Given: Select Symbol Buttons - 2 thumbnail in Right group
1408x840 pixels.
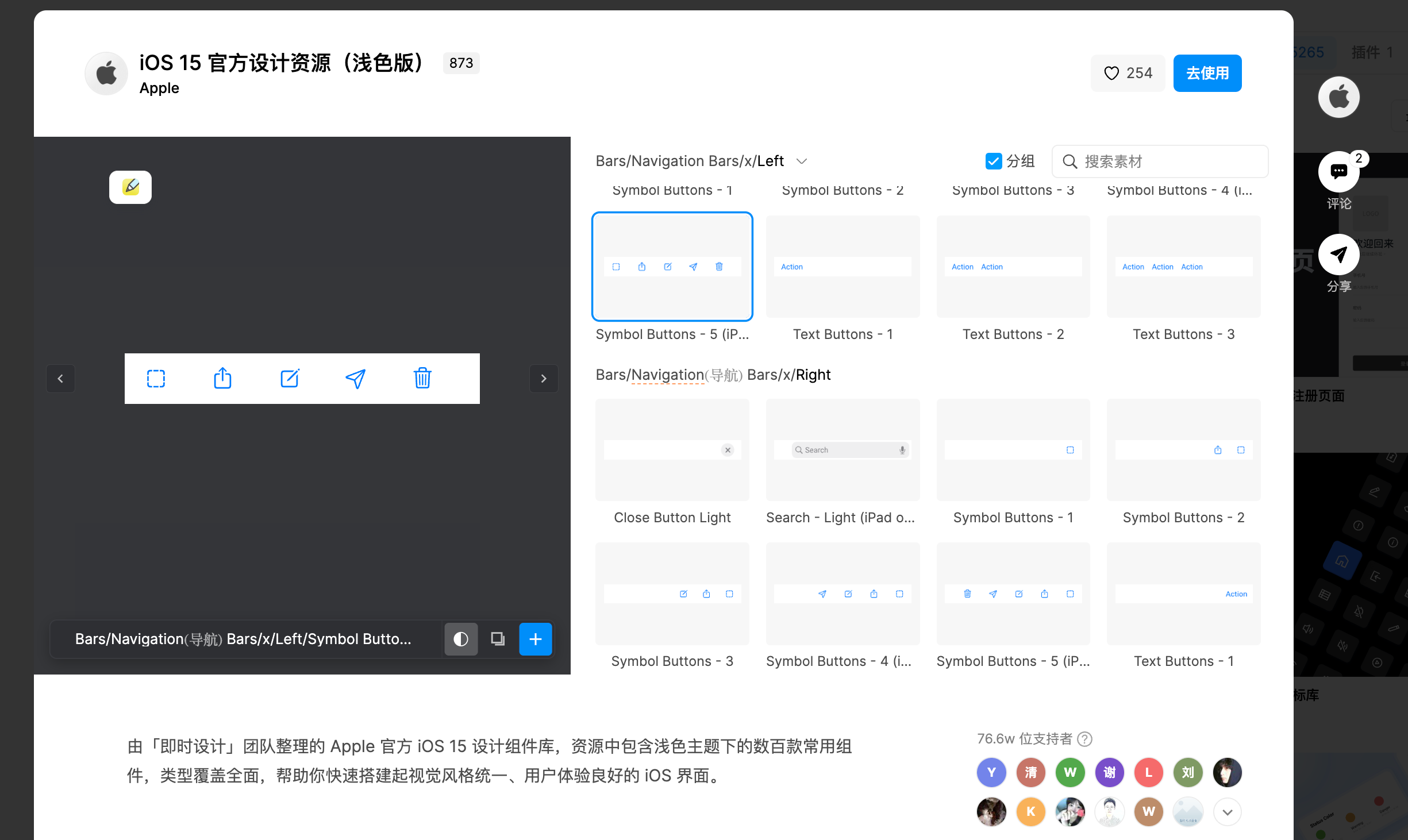Looking at the screenshot, I should pos(1183,450).
